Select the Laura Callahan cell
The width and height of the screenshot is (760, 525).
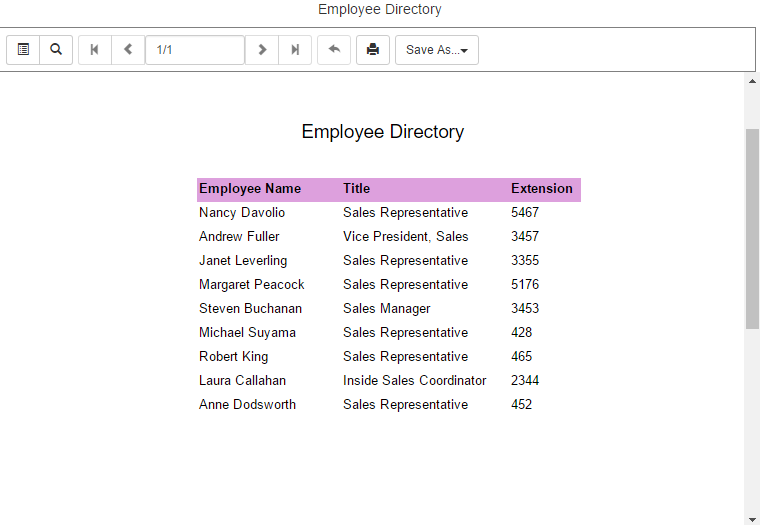coord(242,381)
